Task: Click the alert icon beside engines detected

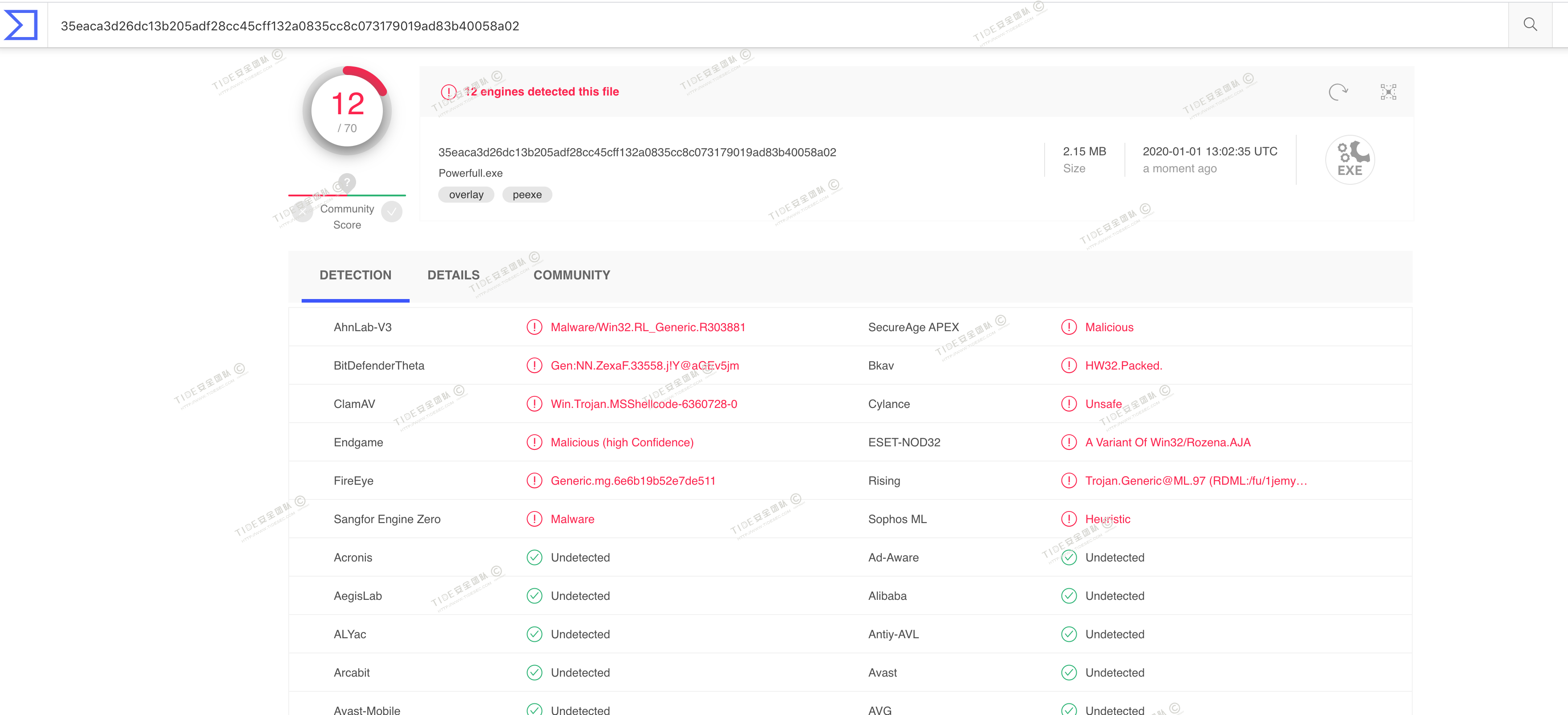Action: 448,92
